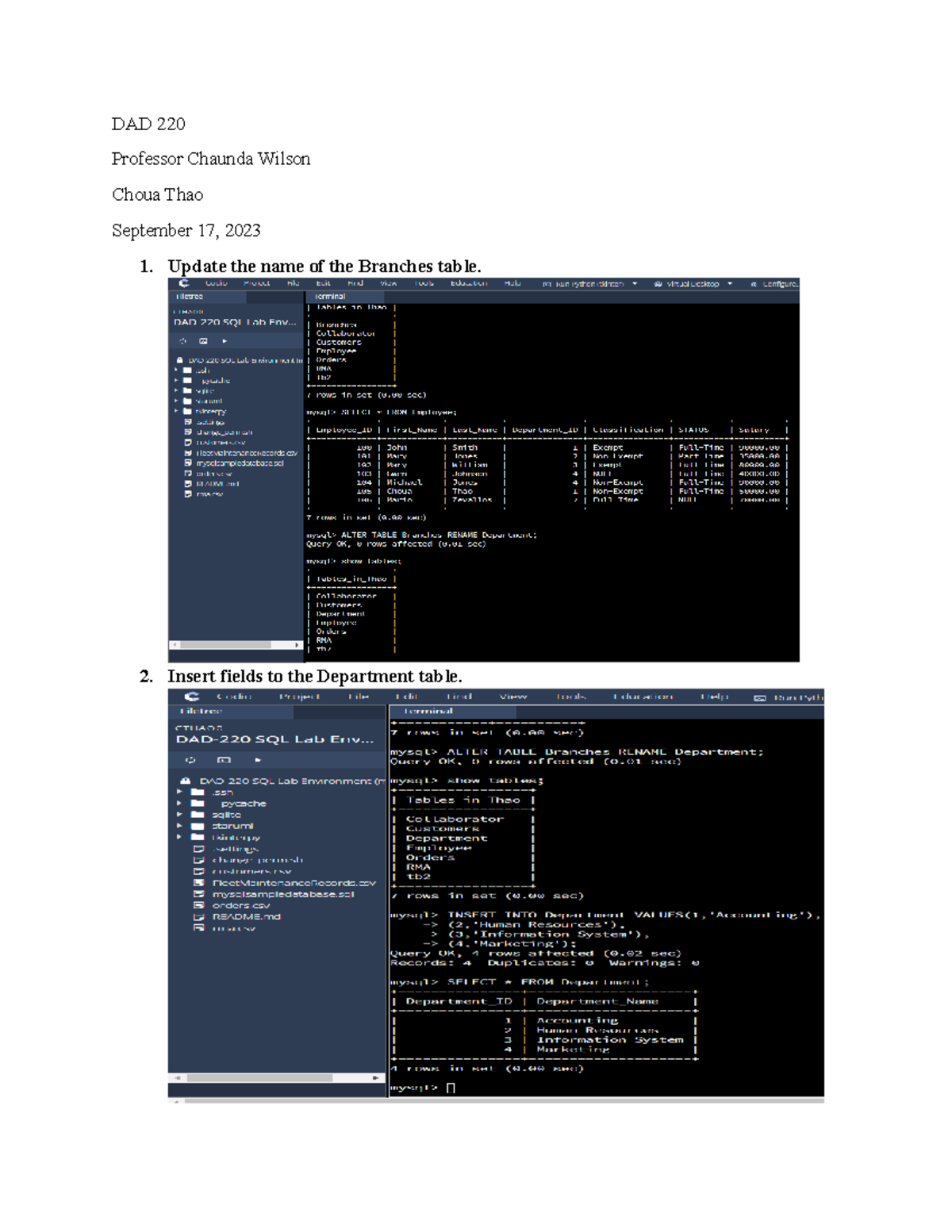Screen dimensions: 952x1232
Task: Open the Education menu in the upper screenshot
Action: click(x=468, y=283)
